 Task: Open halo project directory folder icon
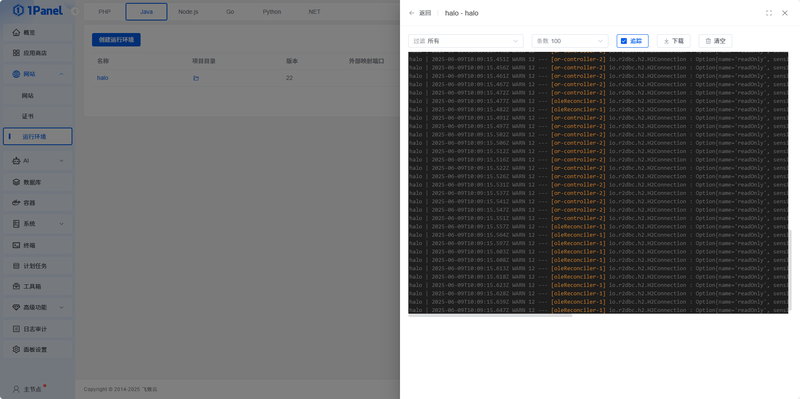point(196,78)
